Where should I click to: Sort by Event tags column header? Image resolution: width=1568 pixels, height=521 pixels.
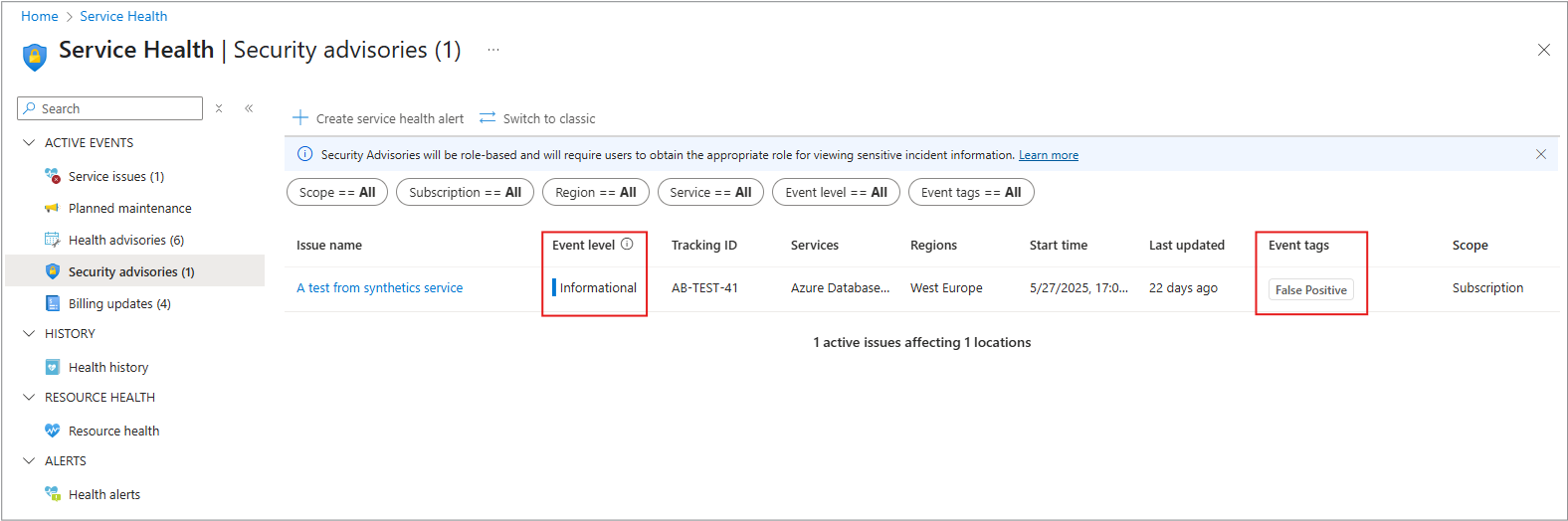coord(1298,245)
